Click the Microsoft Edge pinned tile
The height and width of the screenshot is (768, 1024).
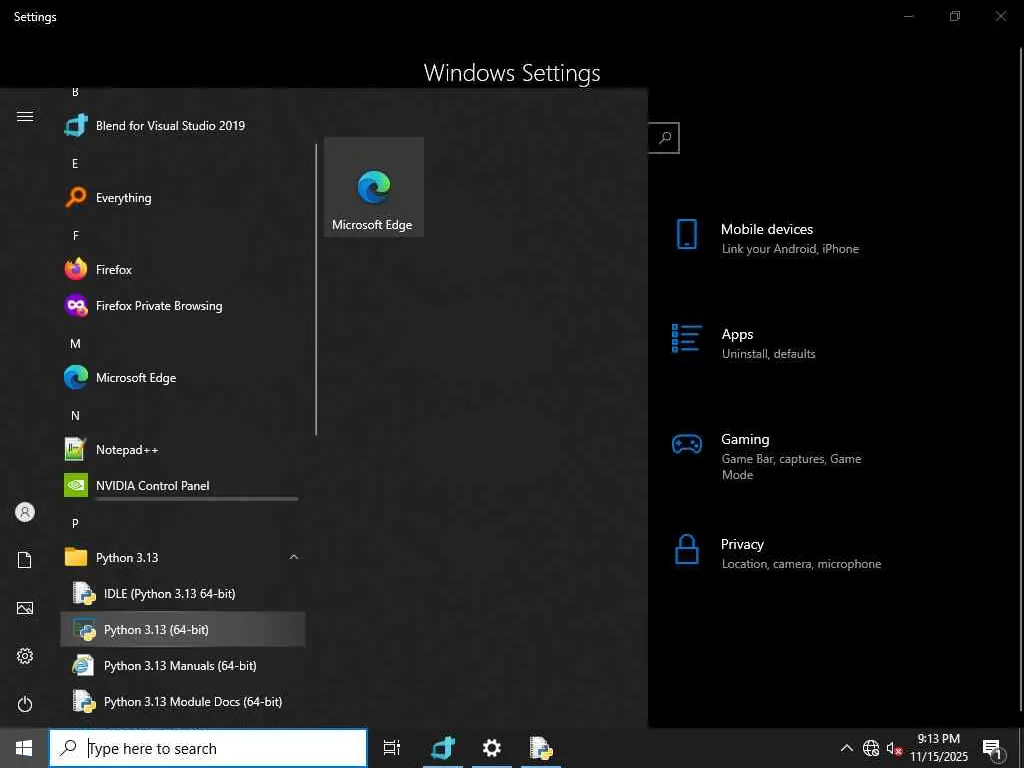point(374,187)
